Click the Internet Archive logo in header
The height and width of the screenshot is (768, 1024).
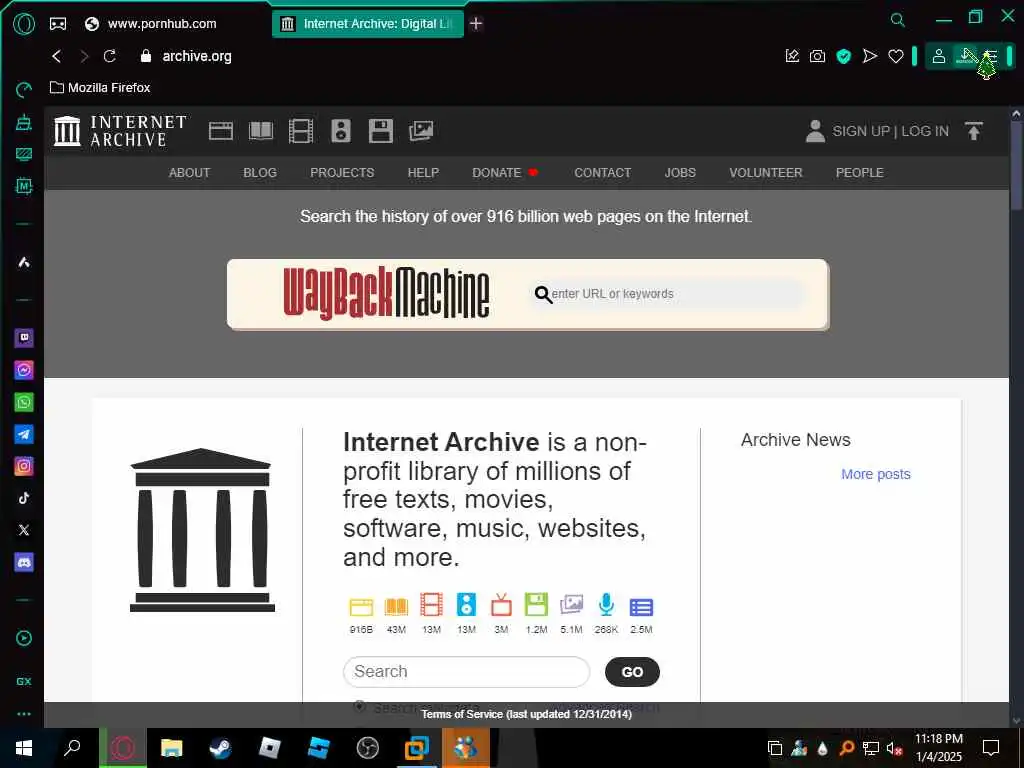click(120, 131)
